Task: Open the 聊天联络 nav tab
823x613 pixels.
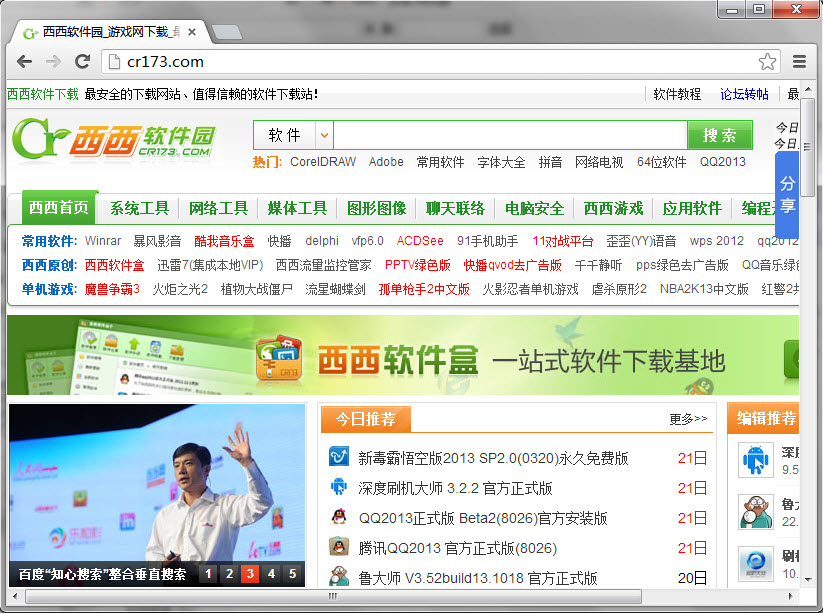Action: pos(455,208)
